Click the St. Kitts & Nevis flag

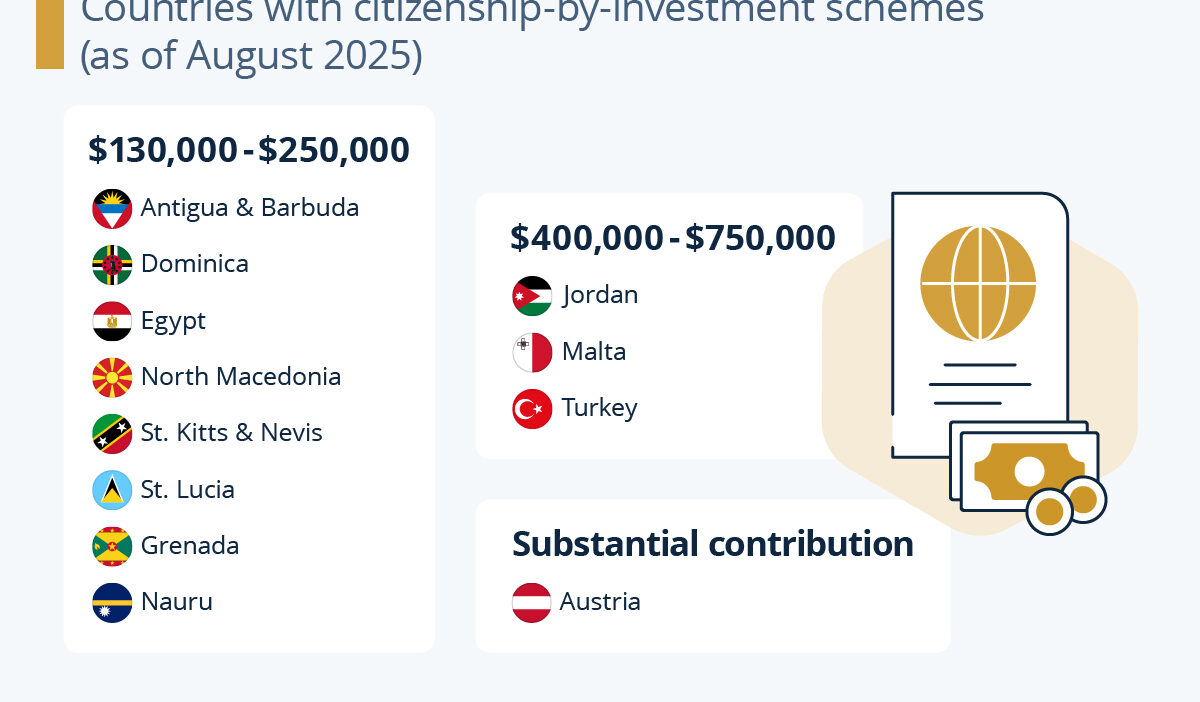tap(112, 434)
